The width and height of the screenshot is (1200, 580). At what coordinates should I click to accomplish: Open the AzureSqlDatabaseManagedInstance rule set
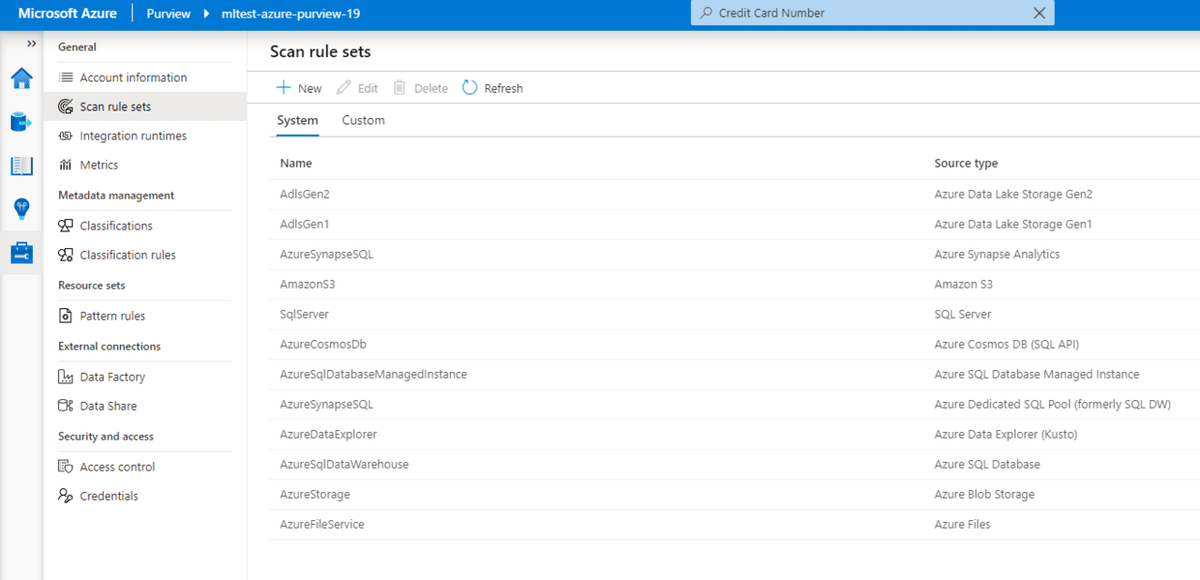[373, 374]
